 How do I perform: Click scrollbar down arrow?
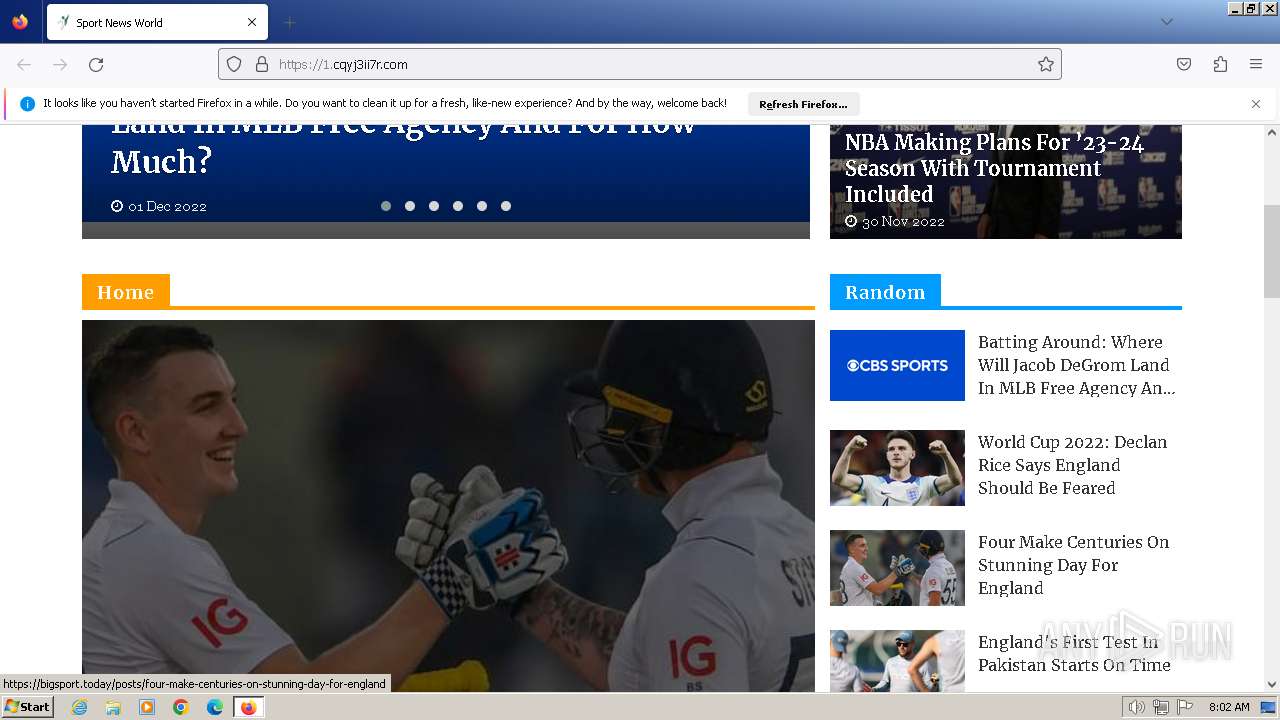pyautogui.click(x=1272, y=685)
